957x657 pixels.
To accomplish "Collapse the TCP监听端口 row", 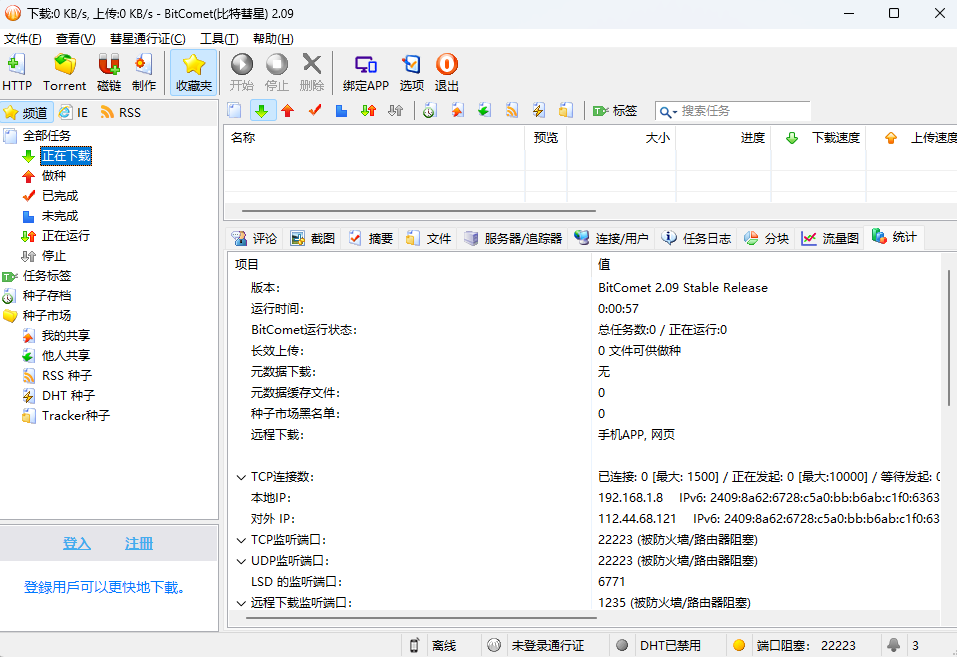I will tap(242, 540).
